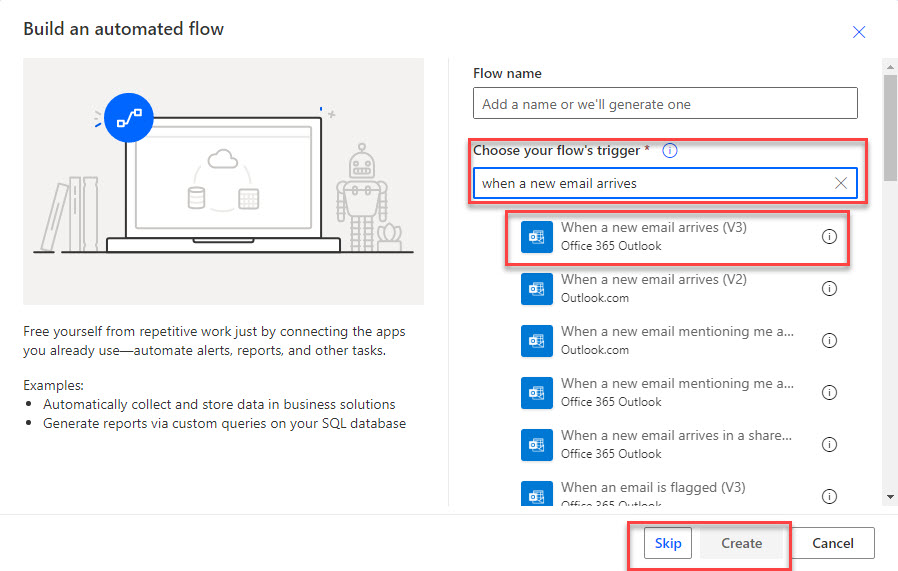Show info for Outlook.com email mentioning me trigger

click(829, 340)
